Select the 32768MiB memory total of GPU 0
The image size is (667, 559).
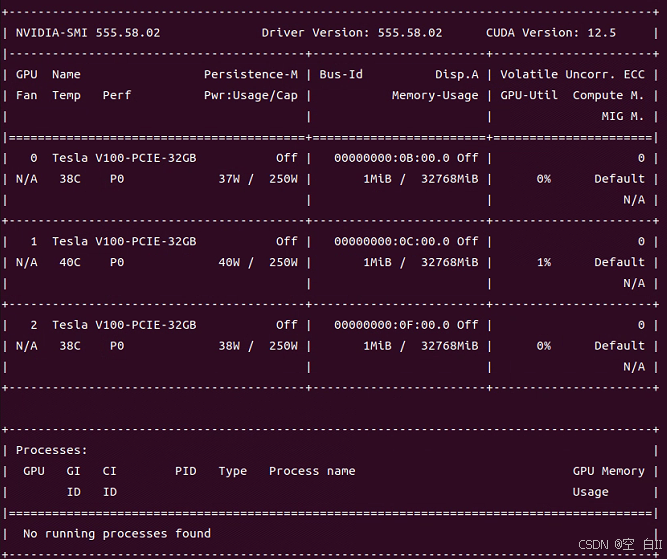[x=450, y=179]
